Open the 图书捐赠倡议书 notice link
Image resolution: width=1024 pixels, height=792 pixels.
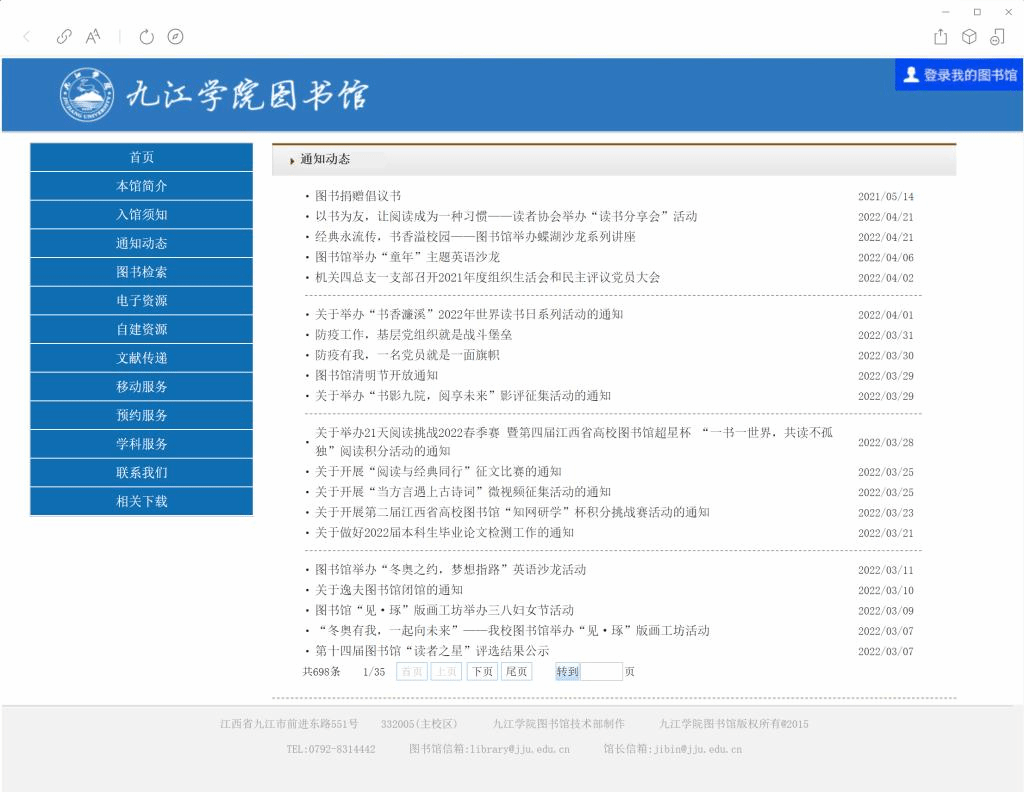pyautogui.click(x=358, y=196)
